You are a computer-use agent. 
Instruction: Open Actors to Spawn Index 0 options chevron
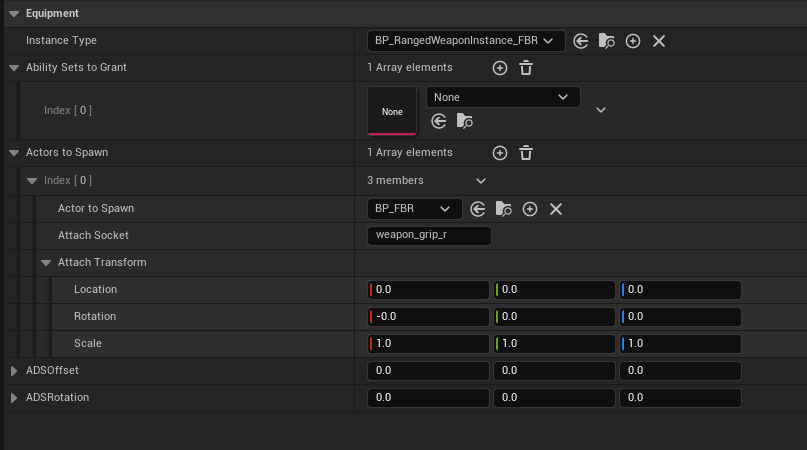click(x=481, y=181)
